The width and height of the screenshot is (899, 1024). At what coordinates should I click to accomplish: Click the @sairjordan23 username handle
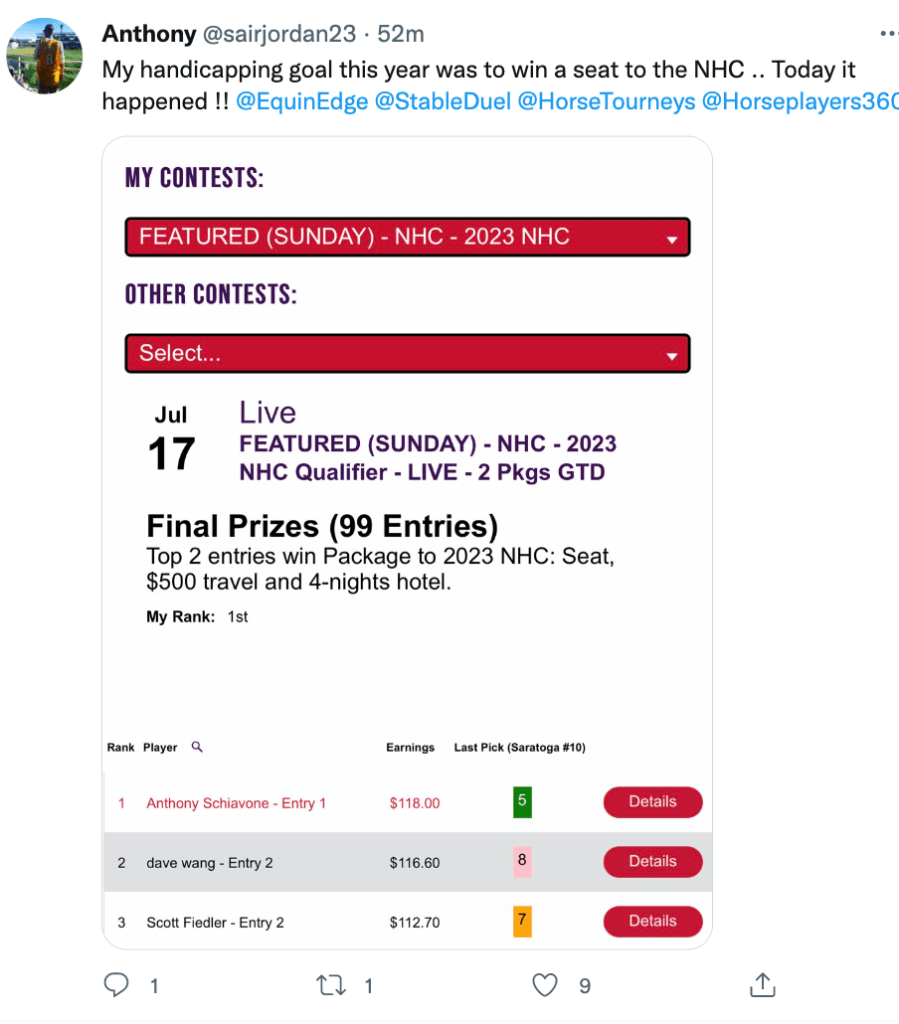(x=279, y=34)
